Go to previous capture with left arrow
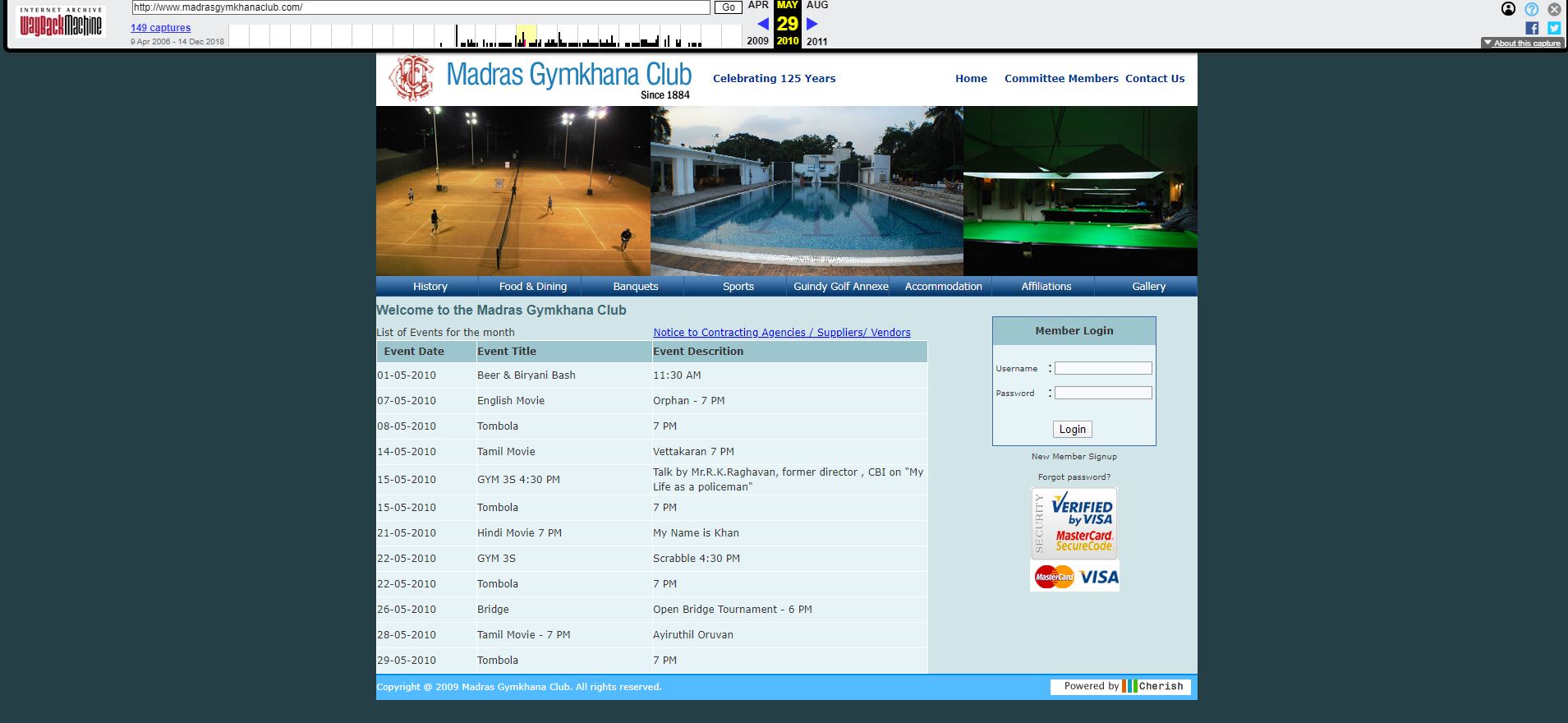 click(762, 24)
